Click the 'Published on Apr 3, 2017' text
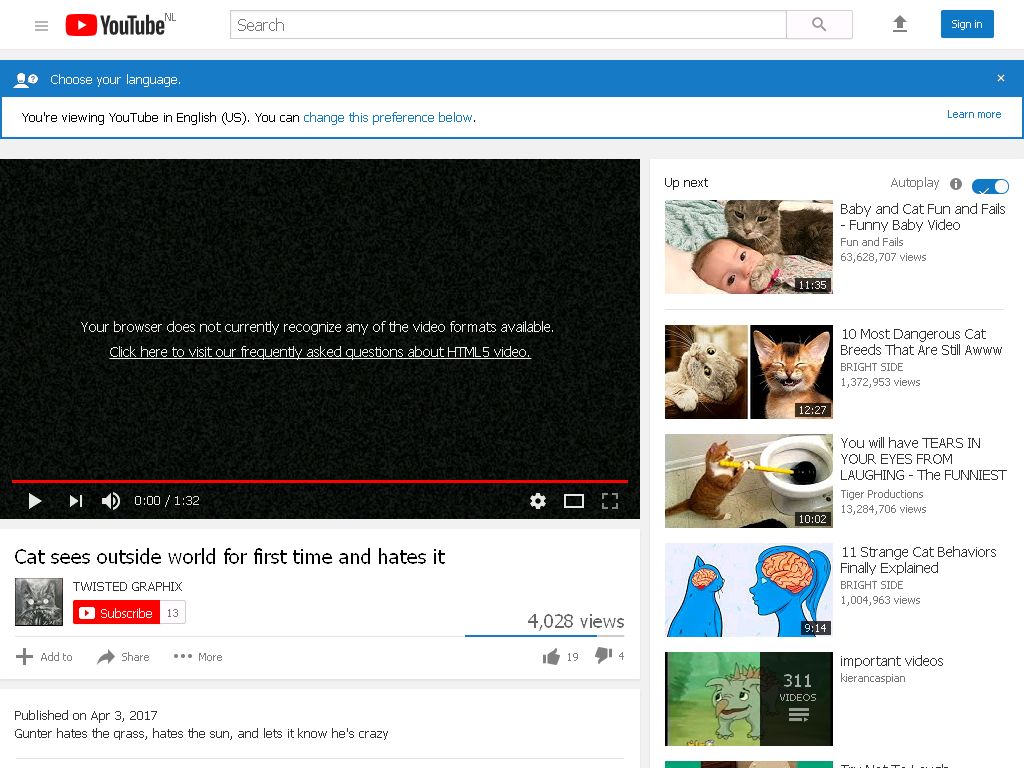The image size is (1024, 768). pos(86,716)
